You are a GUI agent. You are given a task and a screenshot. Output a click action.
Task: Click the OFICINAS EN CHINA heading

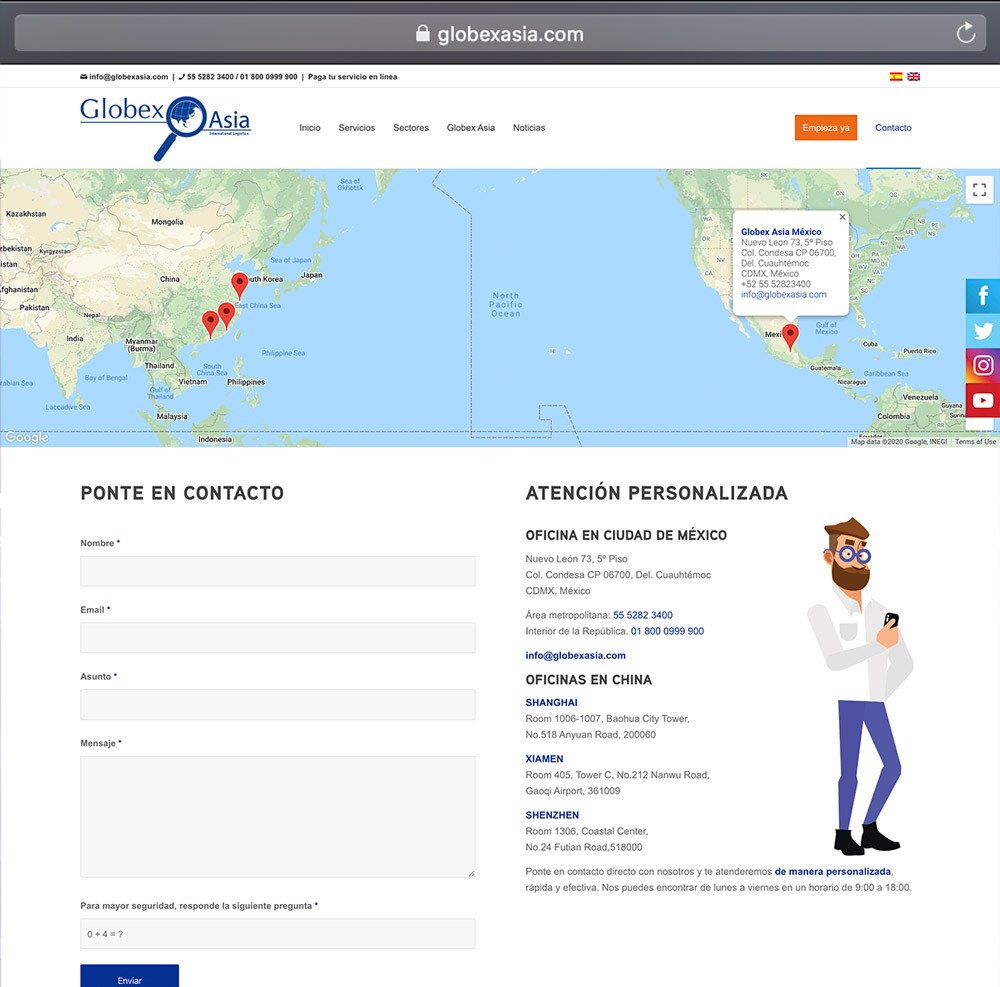(x=589, y=680)
